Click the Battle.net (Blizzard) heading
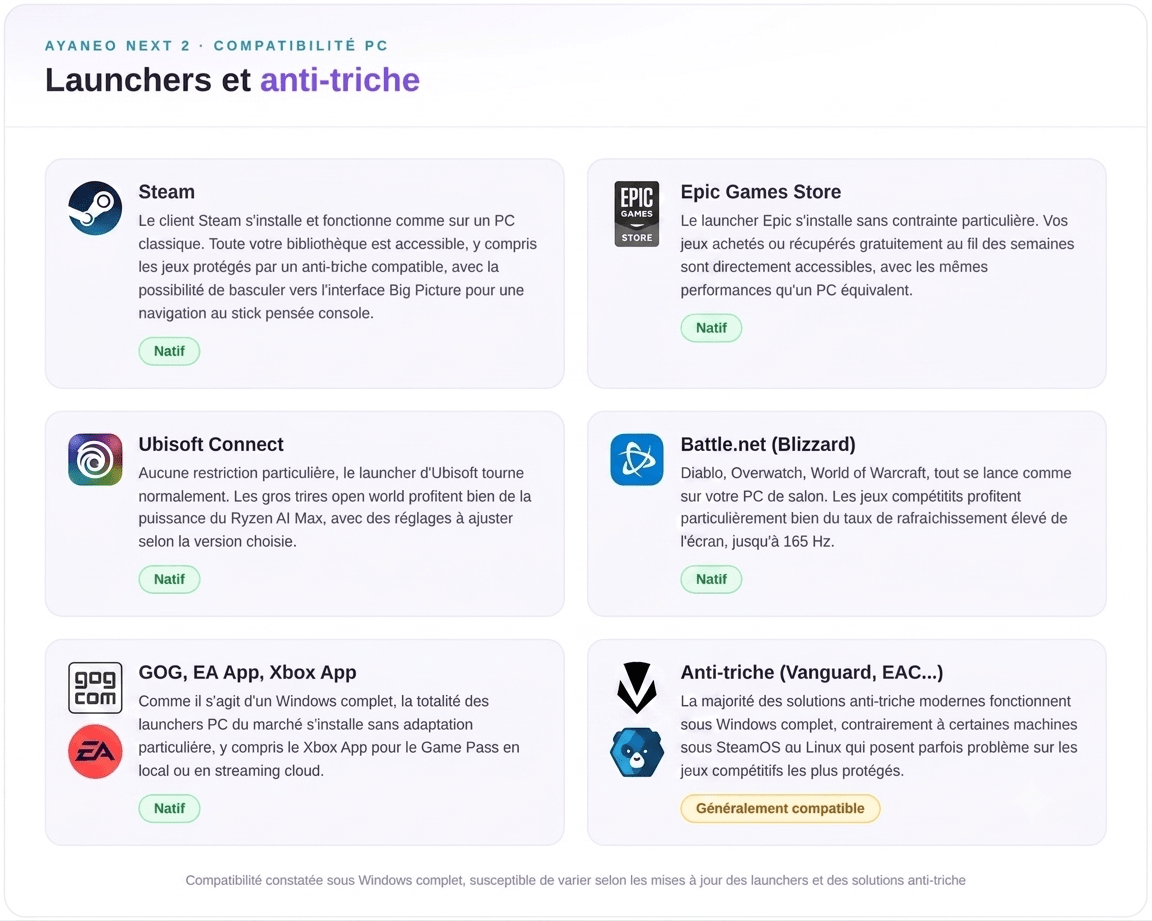Viewport: 1152px width, 921px height. 768,444
